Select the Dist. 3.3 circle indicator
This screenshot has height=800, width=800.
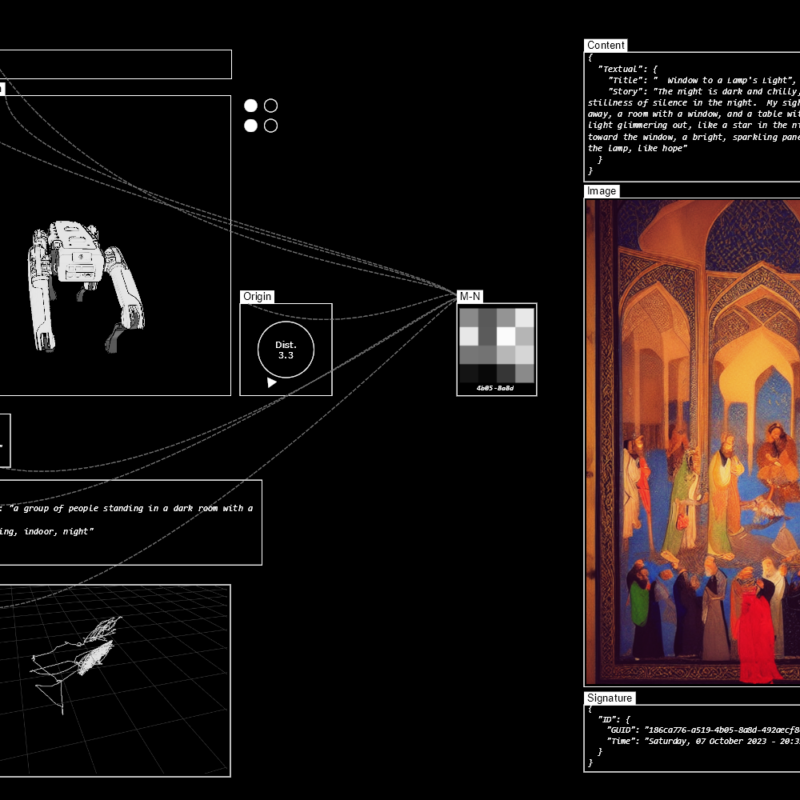(286, 350)
